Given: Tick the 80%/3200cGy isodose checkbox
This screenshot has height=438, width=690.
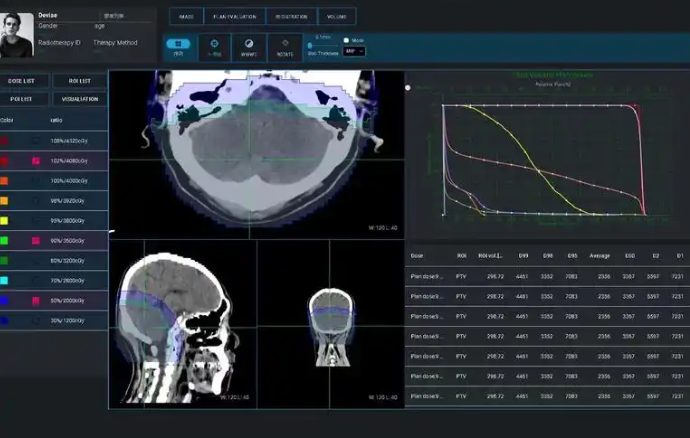Looking at the screenshot, I should tap(36, 261).
